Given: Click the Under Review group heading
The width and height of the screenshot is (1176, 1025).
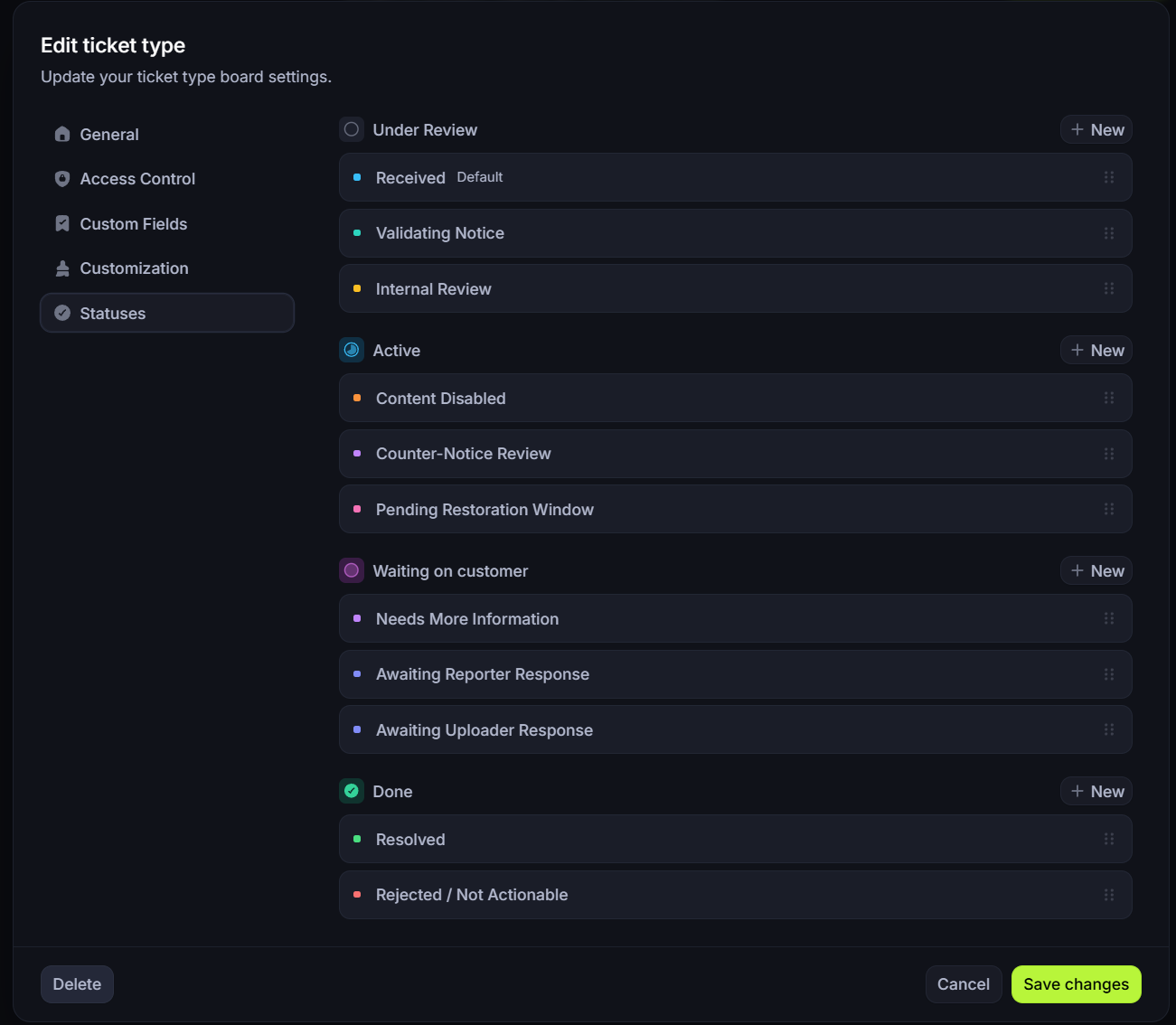Looking at the screenshot, I should [x=425, y=130].
